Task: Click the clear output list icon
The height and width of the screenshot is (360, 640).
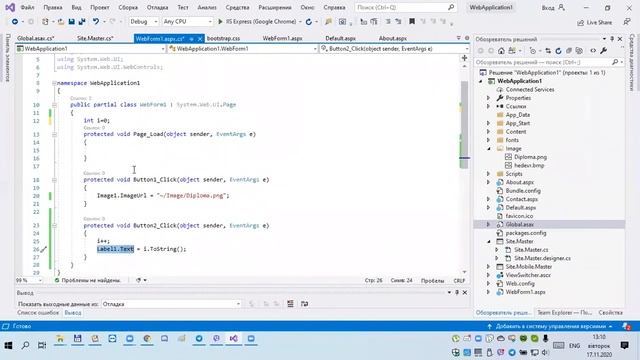Action: 290,304
